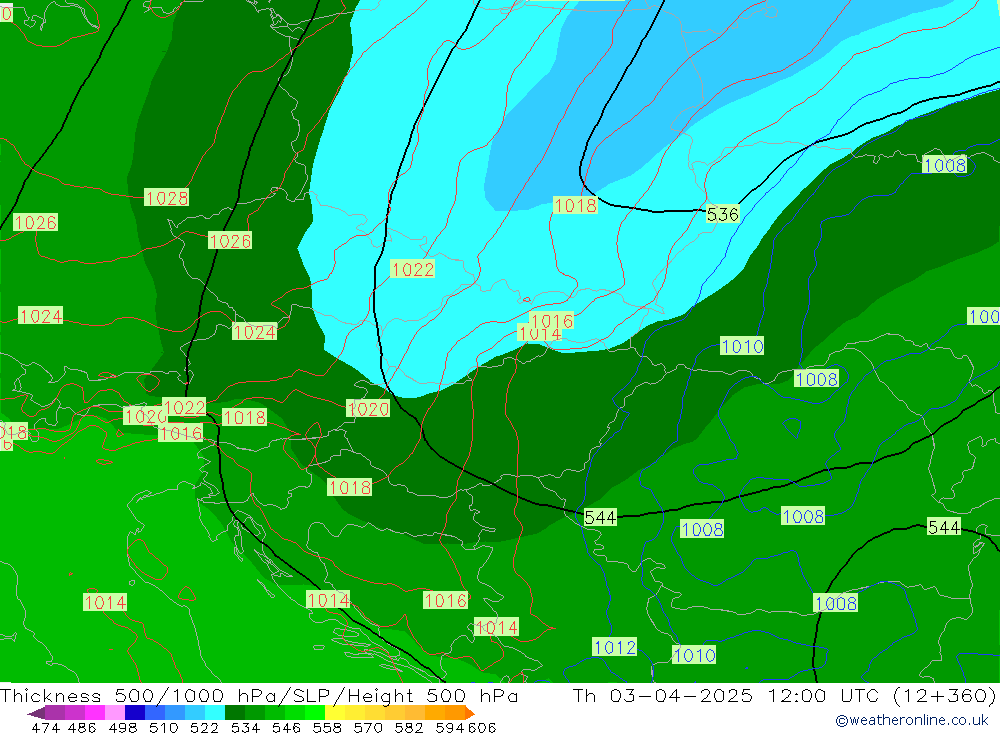Image resolution: width=1000 pixels, height=733 pixels.
Task: Click the light pink legend swatch
Action: [115, 712]
